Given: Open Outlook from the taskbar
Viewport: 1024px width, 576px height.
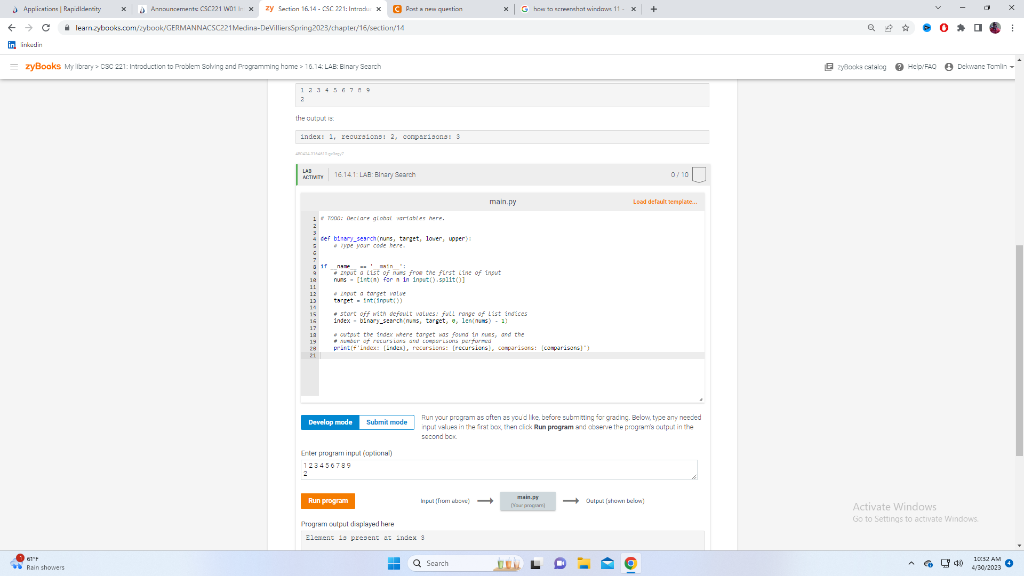Looking at the screenshot, I should [606, 564].
